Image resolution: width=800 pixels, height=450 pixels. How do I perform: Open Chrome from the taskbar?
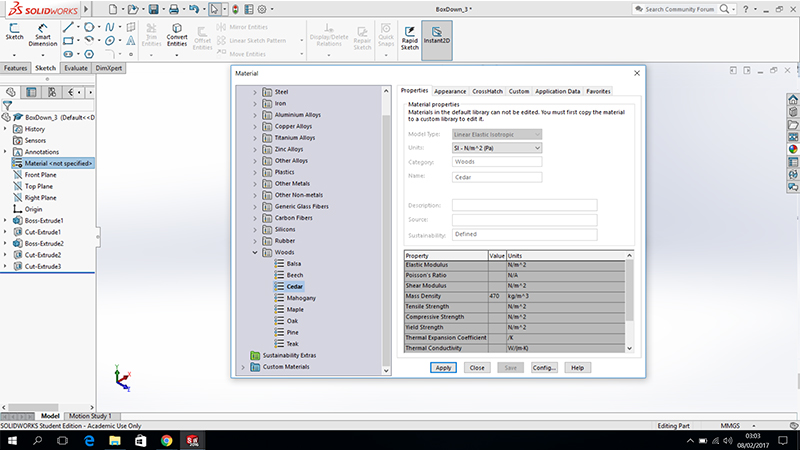[x=166, y=440]
